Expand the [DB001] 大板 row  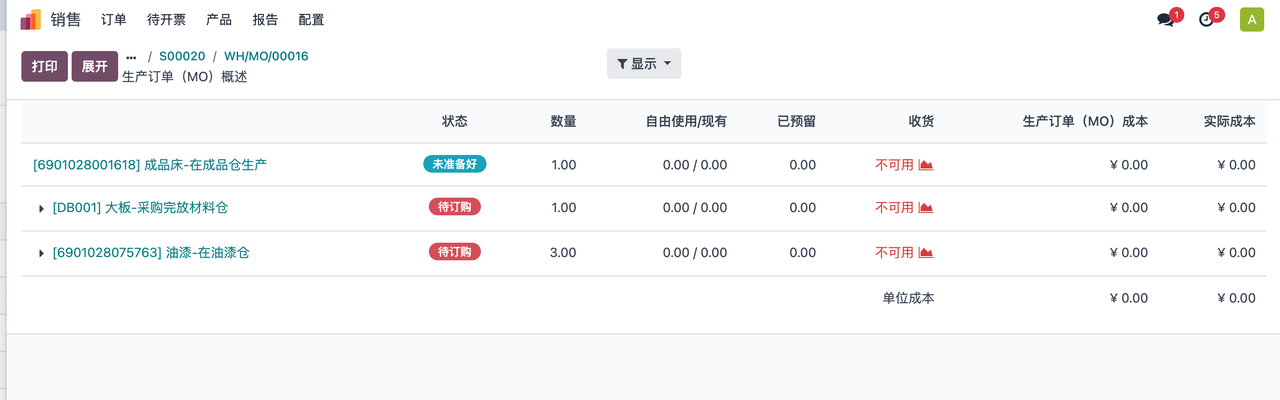click(42, 208)
